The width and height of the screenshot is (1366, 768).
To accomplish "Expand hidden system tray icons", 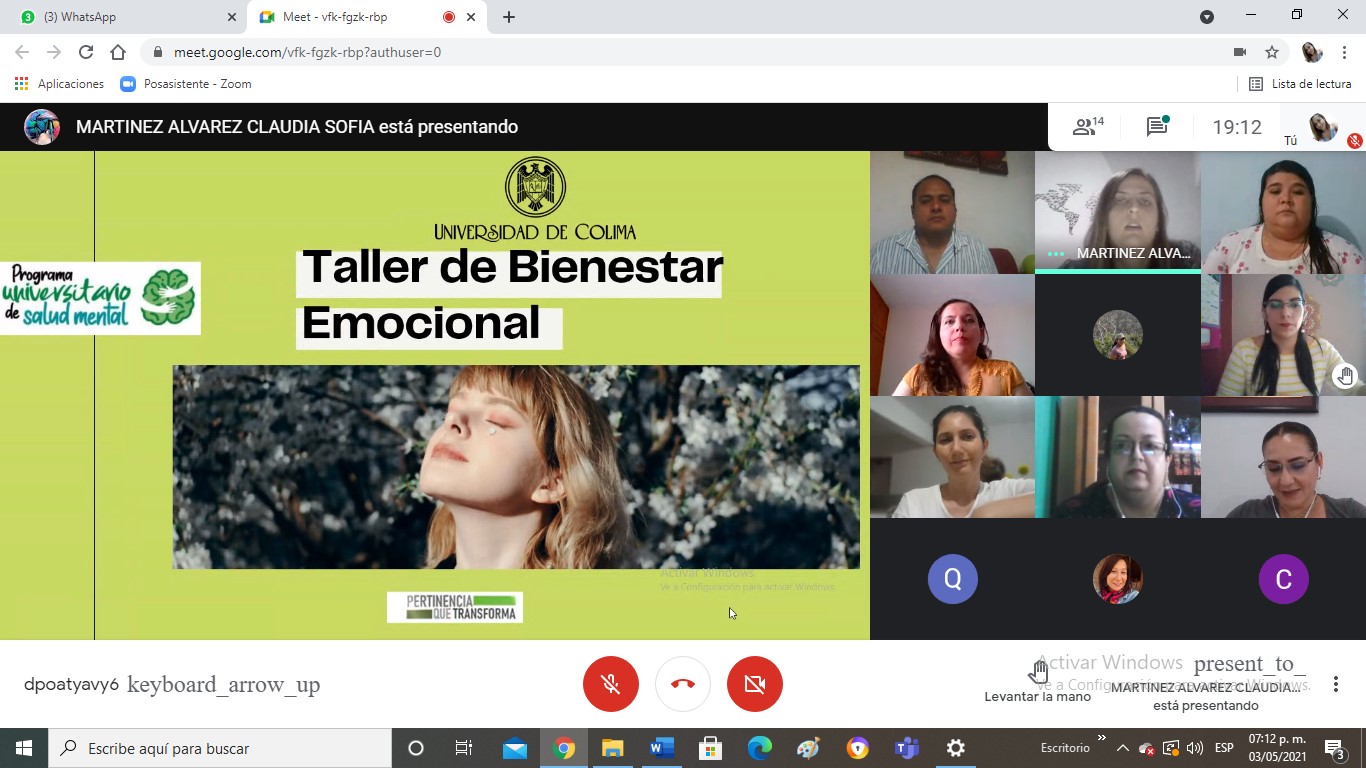I will pos(1122,748).
